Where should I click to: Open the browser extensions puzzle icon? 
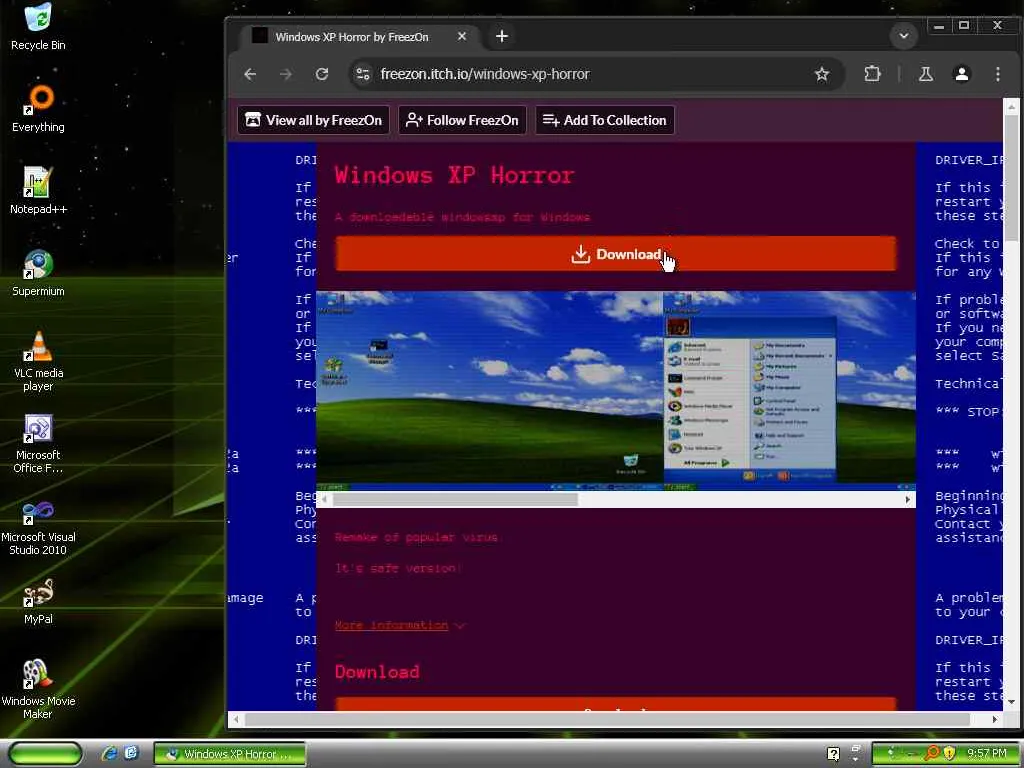pos(872,74)
